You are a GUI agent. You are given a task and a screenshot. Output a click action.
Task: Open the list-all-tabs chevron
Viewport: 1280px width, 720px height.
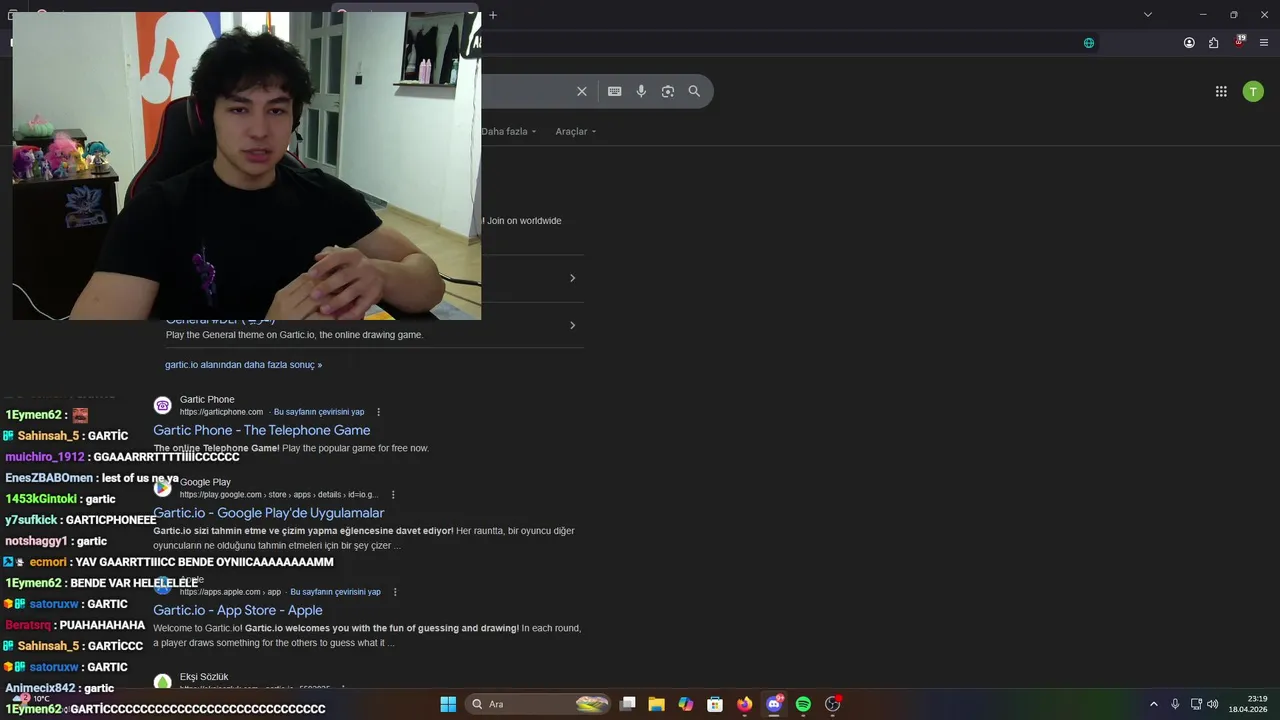[x=1148, y=15]
